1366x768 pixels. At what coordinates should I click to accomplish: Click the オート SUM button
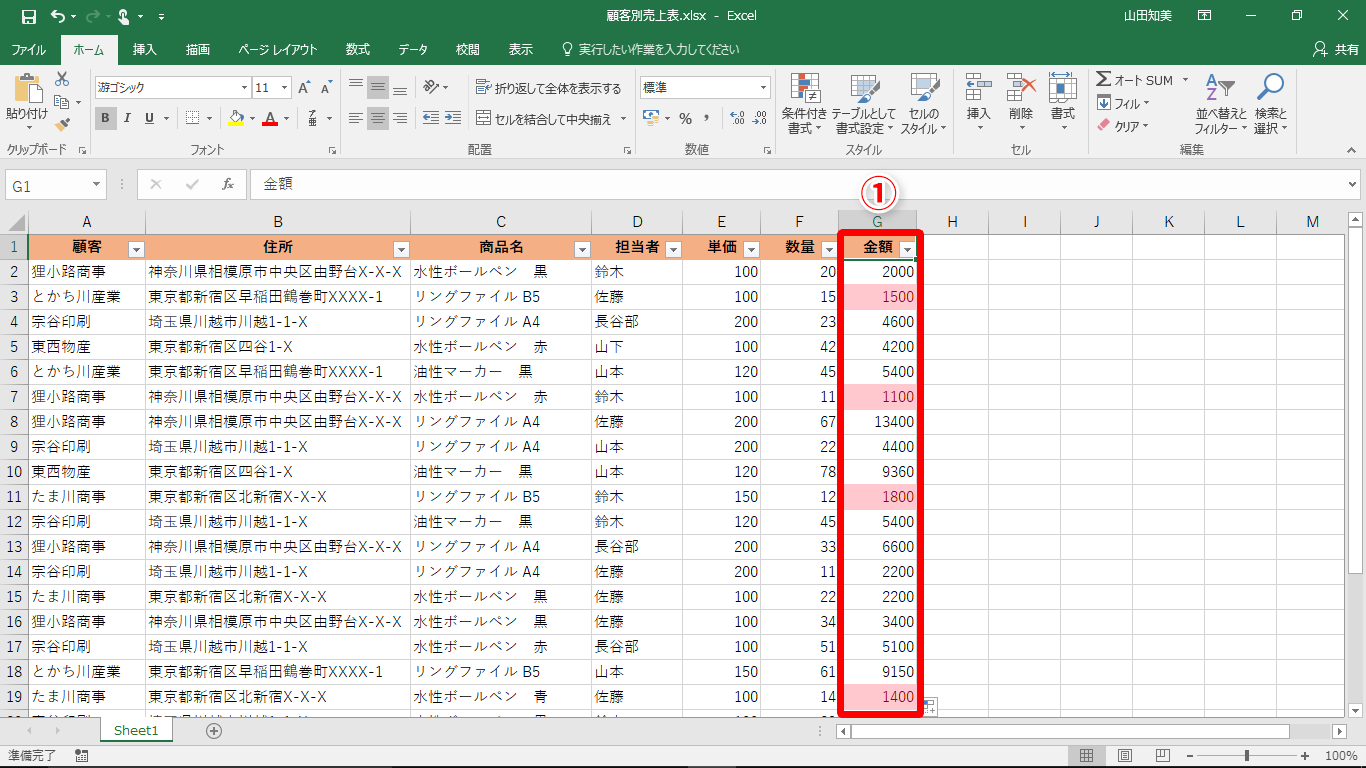tap(1135, 80)
